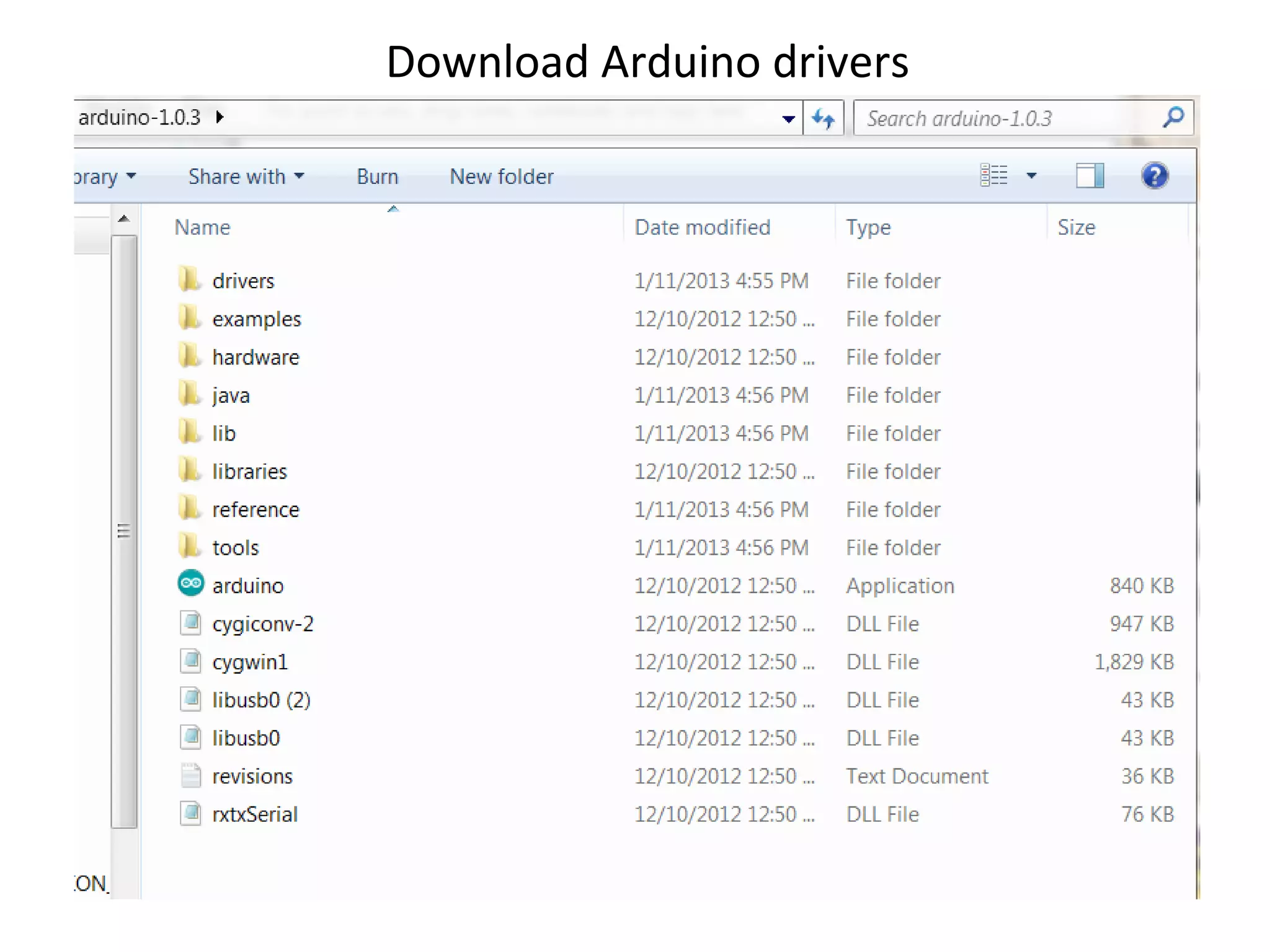The image size is (1270, 952).
Task: Select the tools folder icon
Action: point(190,547)
